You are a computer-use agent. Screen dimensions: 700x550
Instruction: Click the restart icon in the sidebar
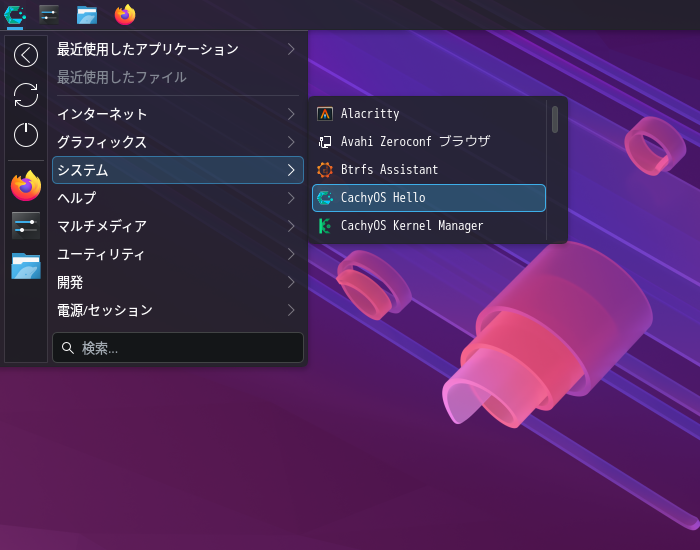coord(26,95)
